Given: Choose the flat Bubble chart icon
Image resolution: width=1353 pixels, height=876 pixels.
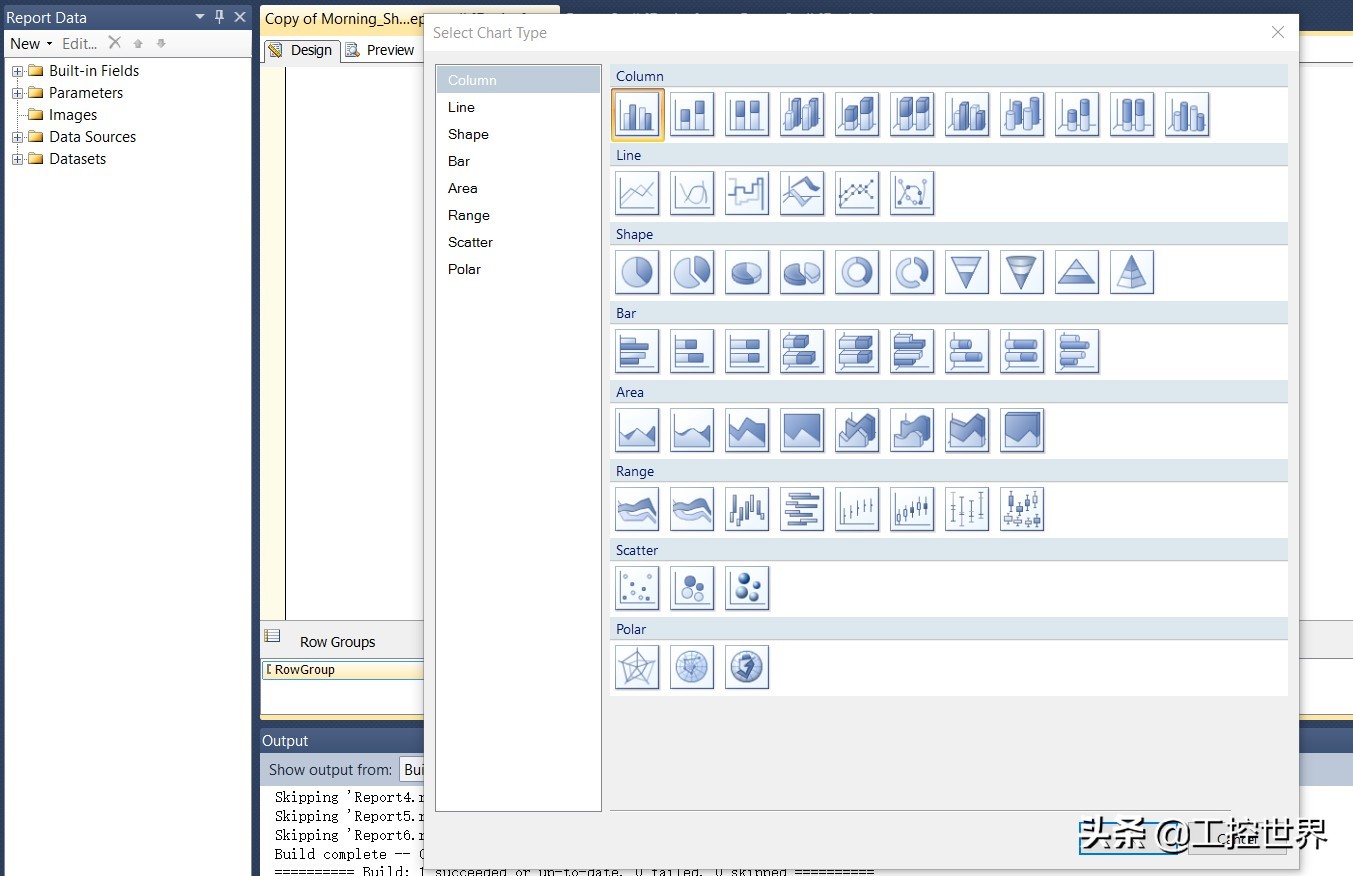Looking at the screenshot, I should (692, 588).
